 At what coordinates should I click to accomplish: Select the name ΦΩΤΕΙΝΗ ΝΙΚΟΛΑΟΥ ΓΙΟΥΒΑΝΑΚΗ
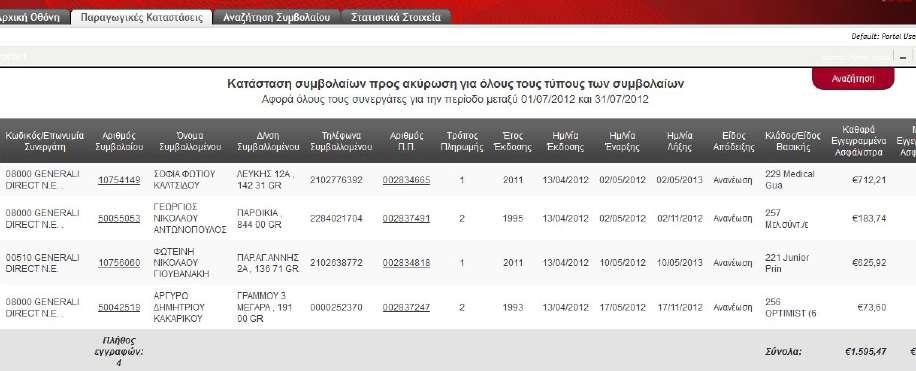182,263
